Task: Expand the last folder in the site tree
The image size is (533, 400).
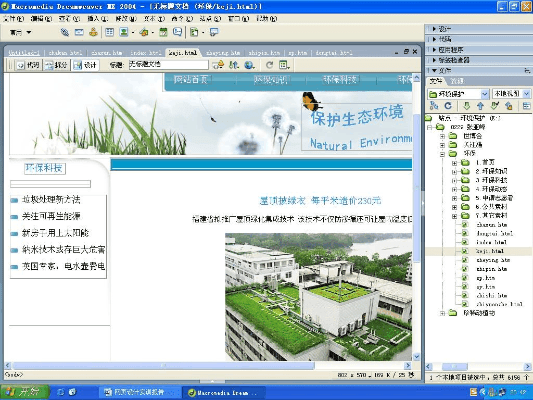Action: pyautogui.click(x=442, y=313)
